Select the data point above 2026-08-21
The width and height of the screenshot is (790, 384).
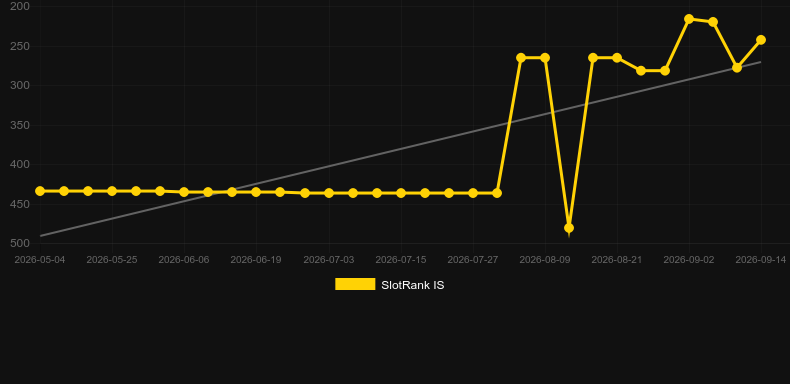pos(617,57)
